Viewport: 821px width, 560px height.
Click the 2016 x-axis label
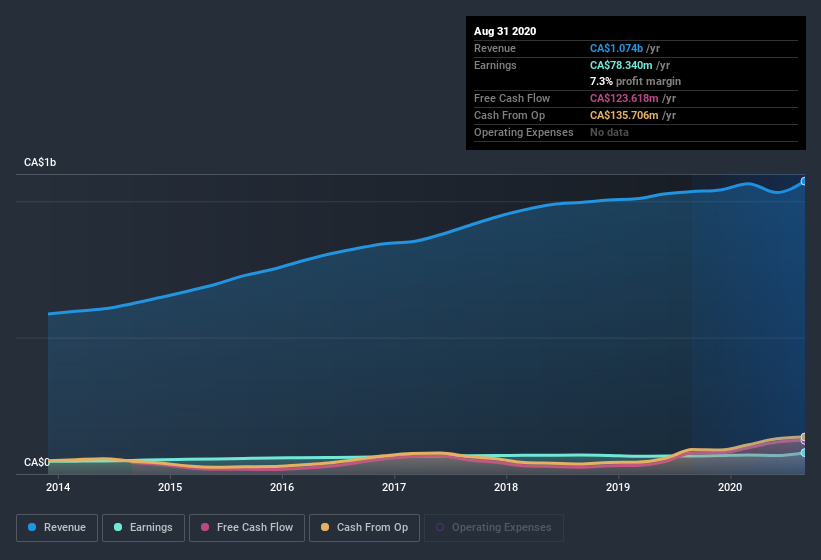point(282,487)
